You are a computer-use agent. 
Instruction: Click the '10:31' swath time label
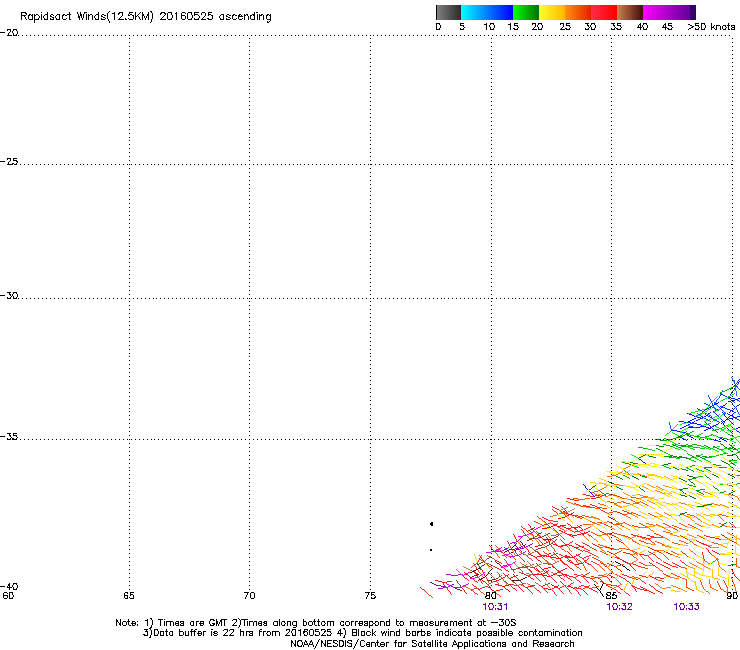[x=495, y=607]
